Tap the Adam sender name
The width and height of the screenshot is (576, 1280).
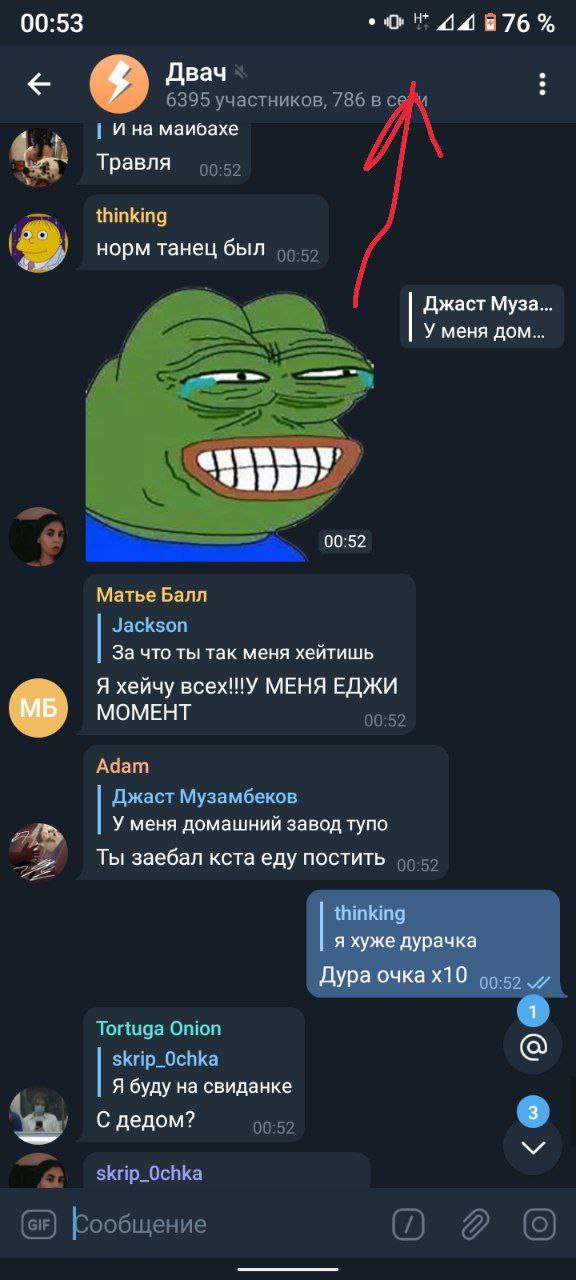[122, 766]
